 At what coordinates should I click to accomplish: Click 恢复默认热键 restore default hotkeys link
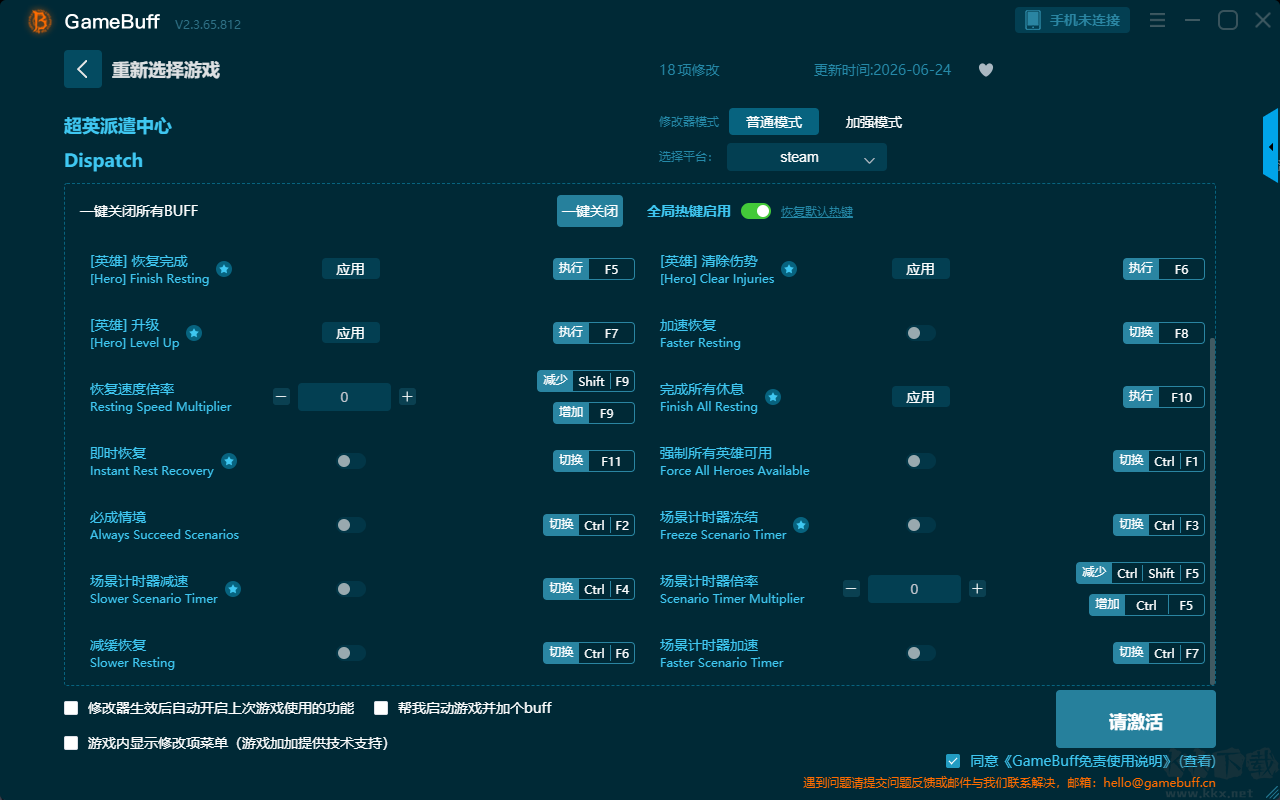(817, 212)
